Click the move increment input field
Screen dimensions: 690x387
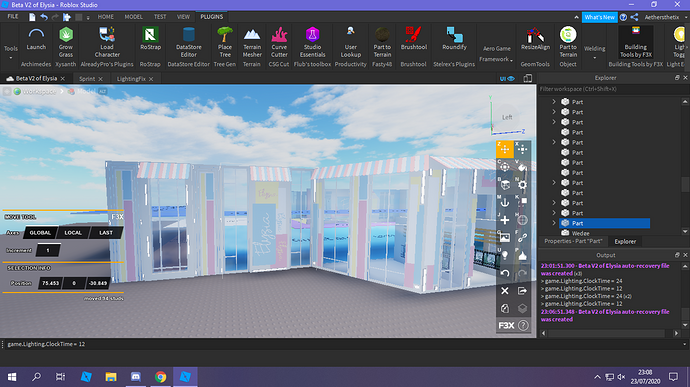pyautogui.click(x=48, y=250)
